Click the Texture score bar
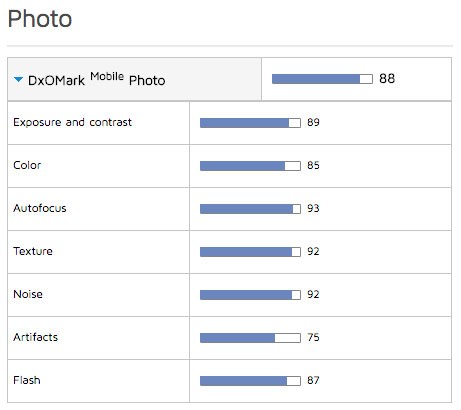The width and height of the screenshot is (461, 410). click(250, 252)
